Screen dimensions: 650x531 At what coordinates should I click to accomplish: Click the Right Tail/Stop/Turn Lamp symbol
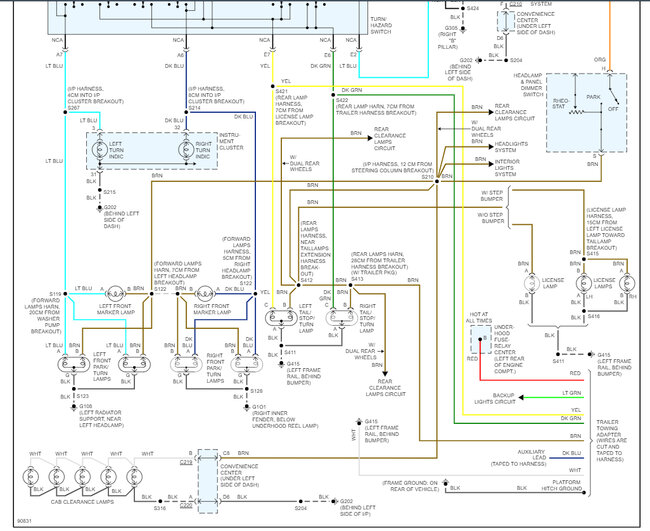click(x=342, y=318)
